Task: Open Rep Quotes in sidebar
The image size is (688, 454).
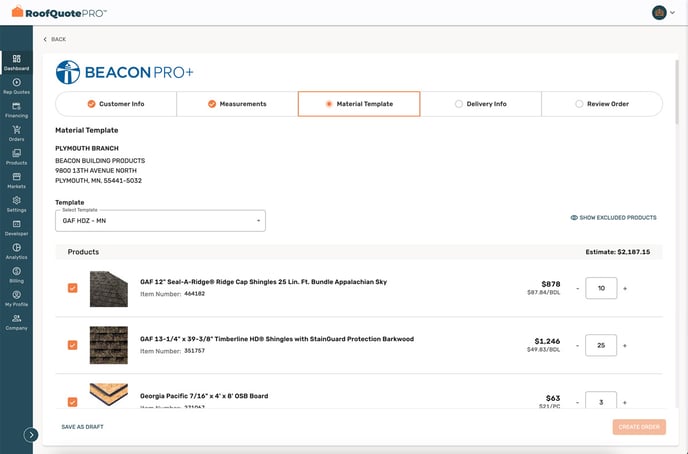Action: (16, 86)
